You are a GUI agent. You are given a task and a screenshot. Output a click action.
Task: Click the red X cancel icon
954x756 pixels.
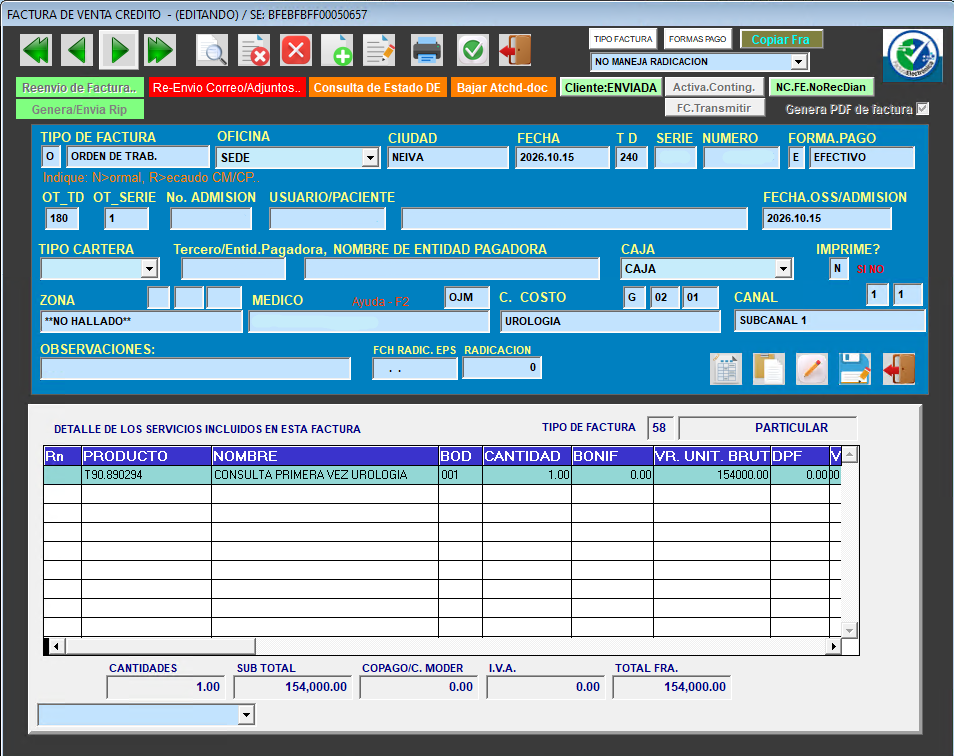[x=296, y=50]
